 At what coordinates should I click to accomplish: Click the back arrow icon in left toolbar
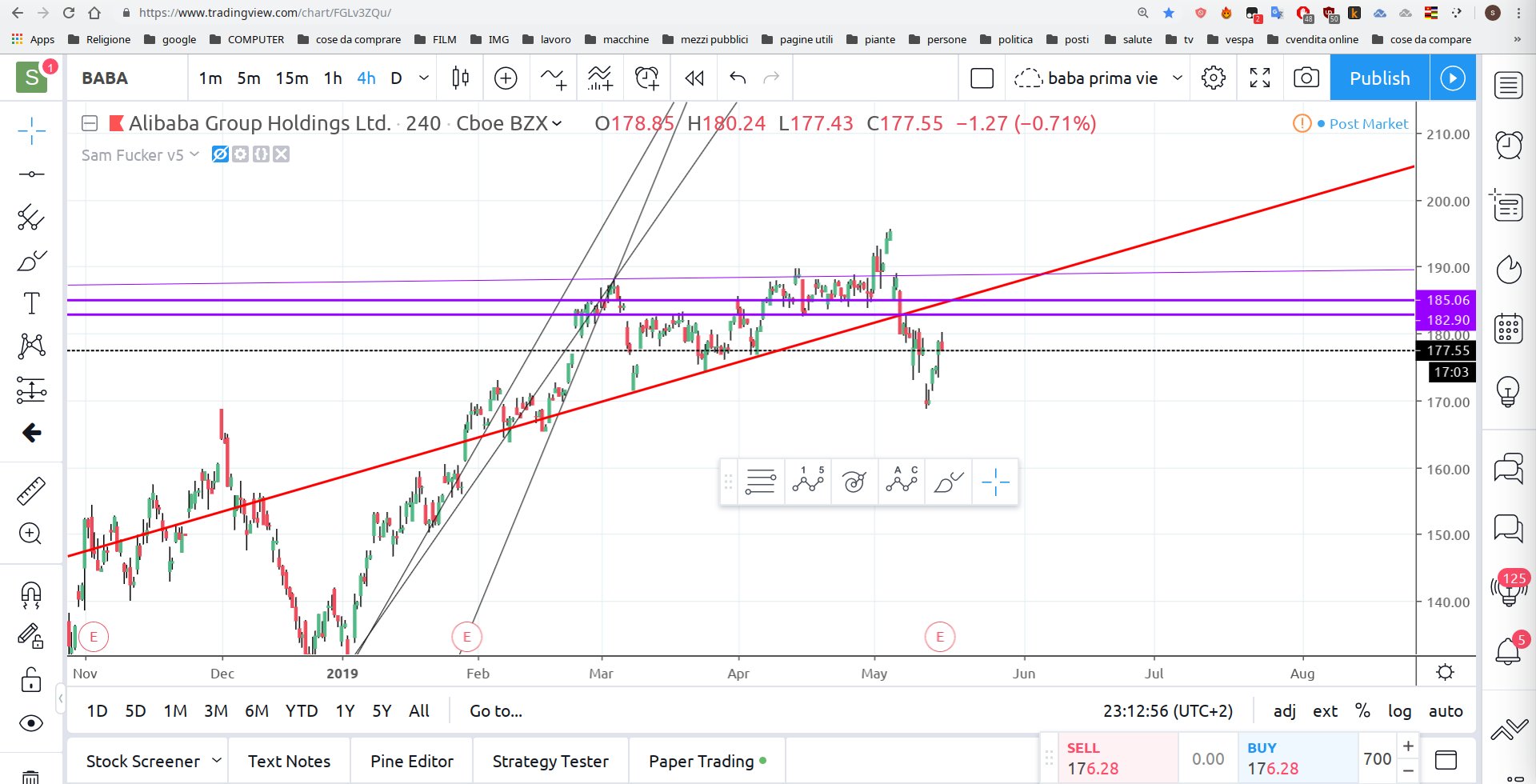click(x=31, y=433)
